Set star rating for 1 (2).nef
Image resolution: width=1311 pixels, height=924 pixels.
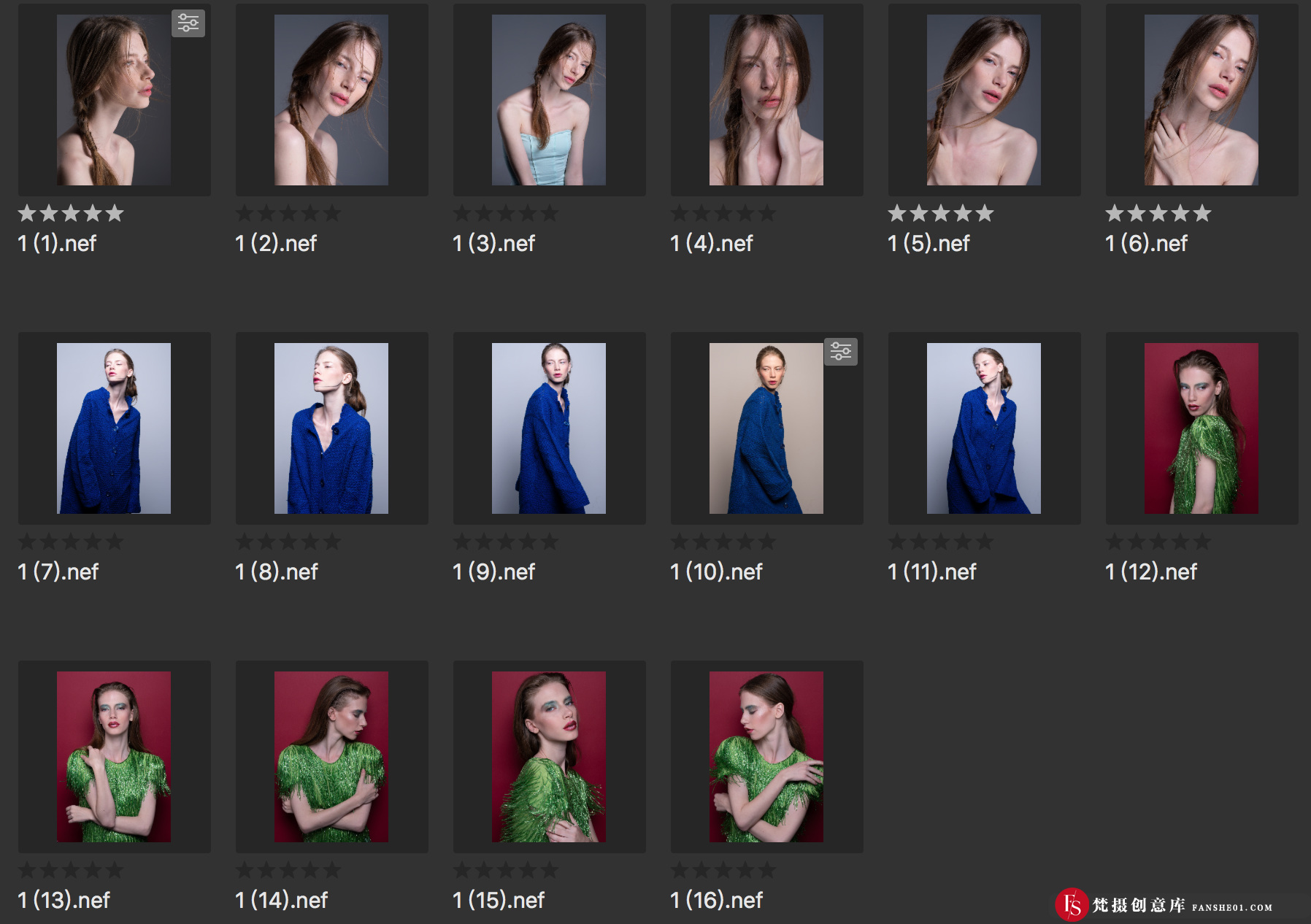[288, 213]
